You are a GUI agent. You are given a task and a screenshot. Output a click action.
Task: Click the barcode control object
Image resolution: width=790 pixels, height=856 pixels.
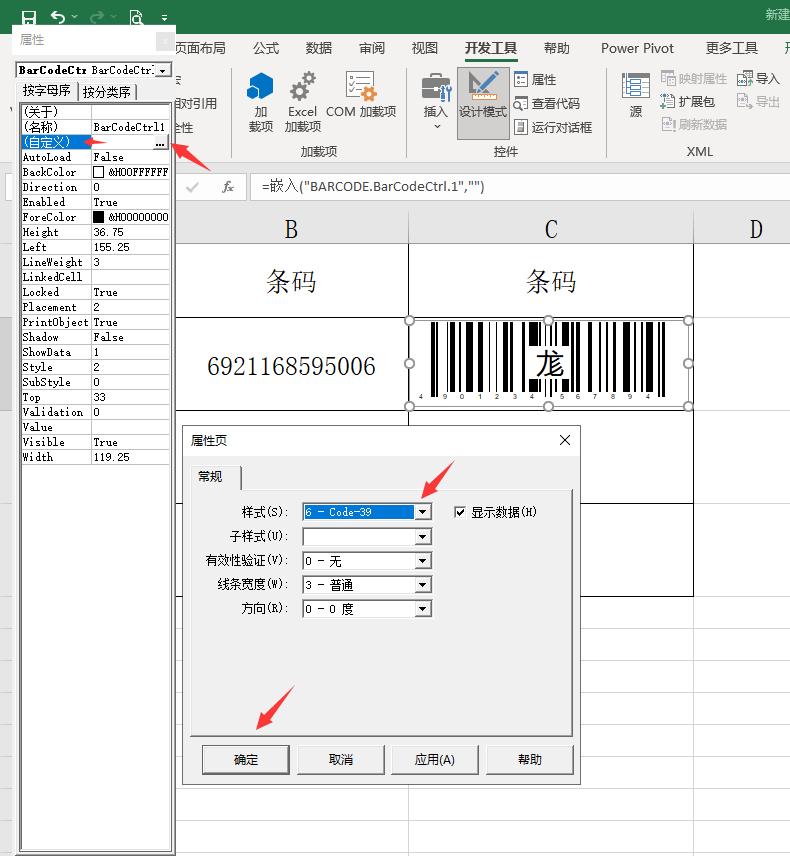click(549, 363)
